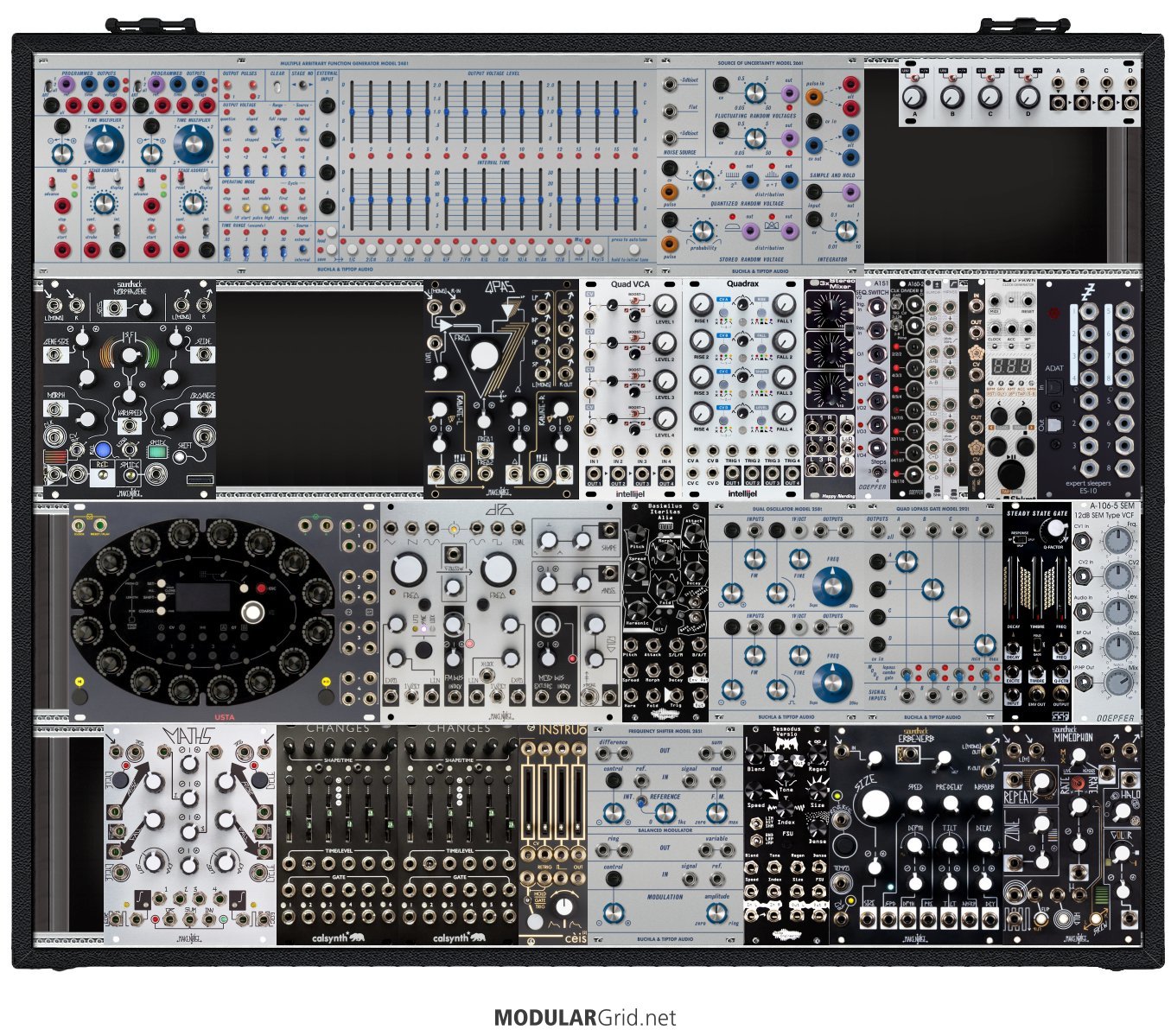Screen dimensions: 1171x1036
Task: Click the stage 1 output voltage level slider
Action: coord(353,112)
